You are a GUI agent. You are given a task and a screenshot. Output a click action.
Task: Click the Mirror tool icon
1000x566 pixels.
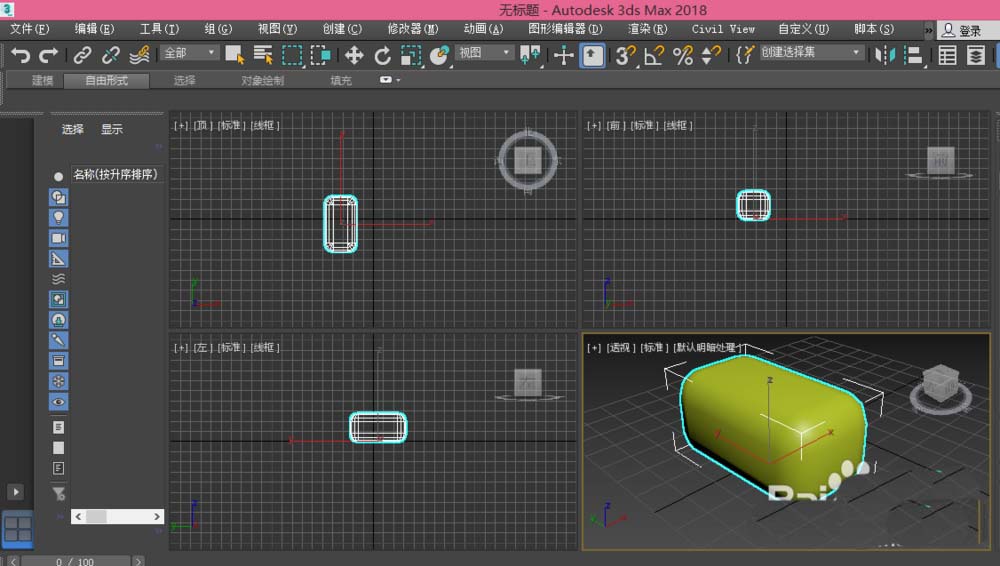[885, 56]
